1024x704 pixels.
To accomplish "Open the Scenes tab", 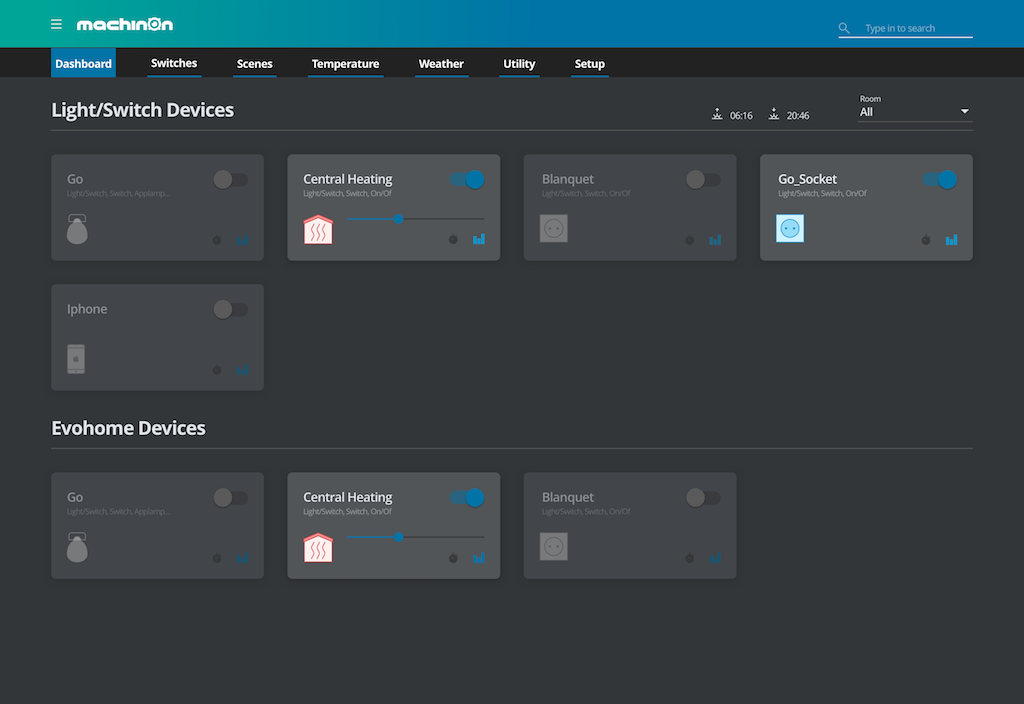I will click(x=254, y=63).
